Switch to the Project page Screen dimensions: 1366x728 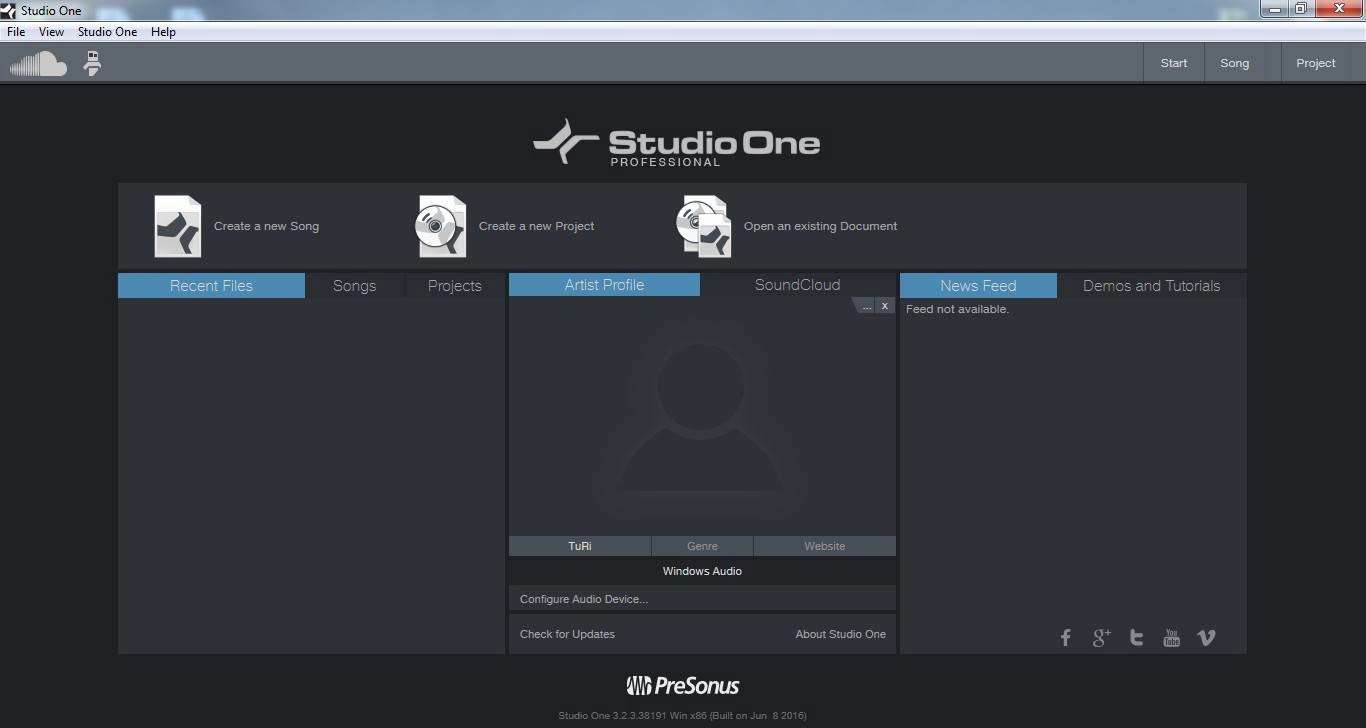(x=1316, y=63)
